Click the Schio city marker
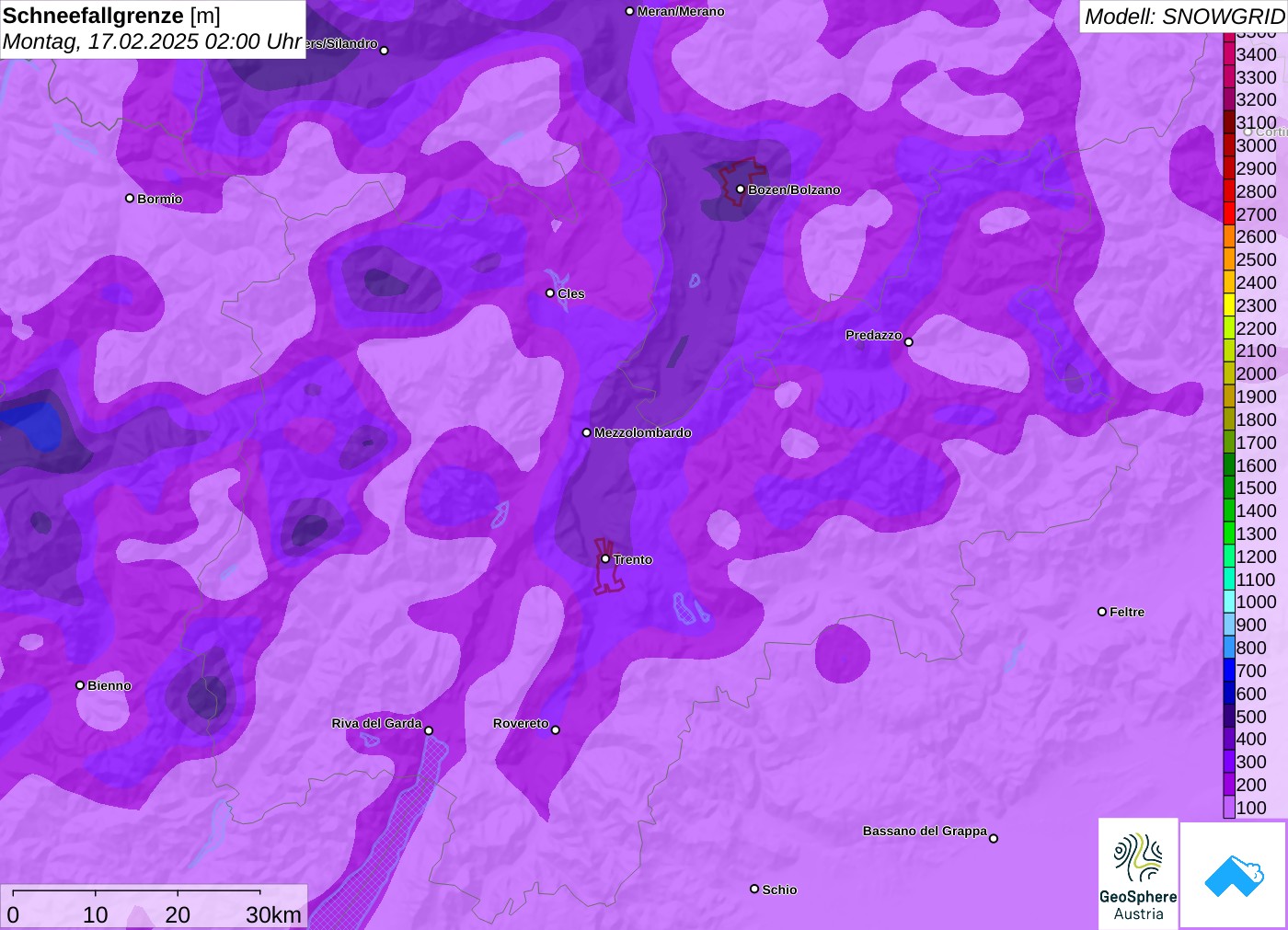This screenshot has width=1288, height=930. [x=754, y=890]
